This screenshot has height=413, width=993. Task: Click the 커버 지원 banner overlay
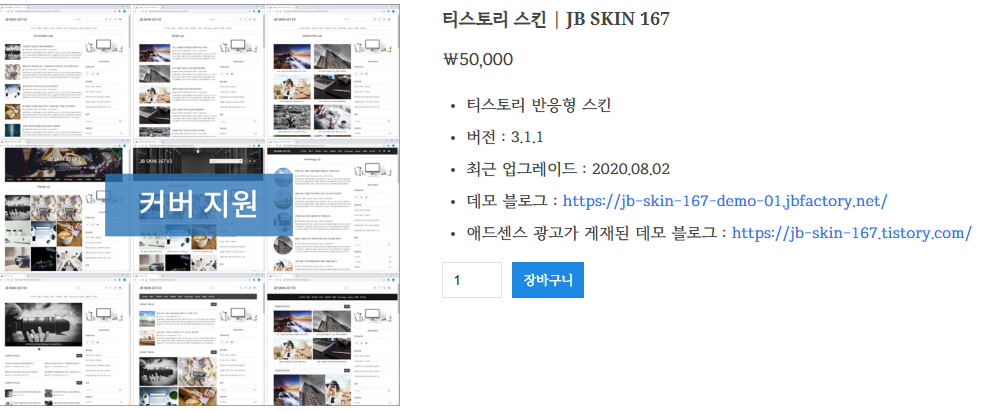click(198, 203)
